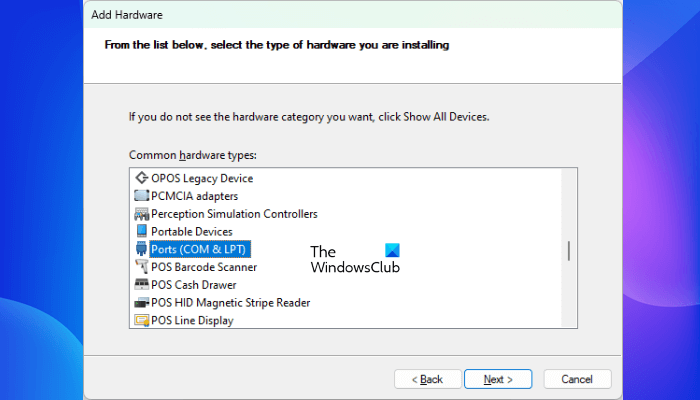
Task: Choose "POS Cash Drawer" hardware type
Action: click(x=195, y=285)
